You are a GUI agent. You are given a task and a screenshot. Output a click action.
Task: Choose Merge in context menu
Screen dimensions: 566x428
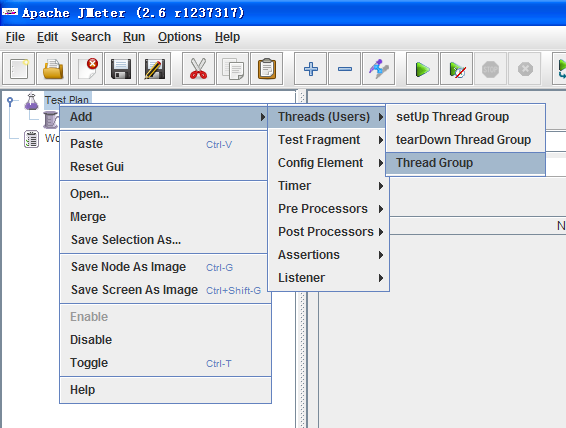[x=165, y=217]
